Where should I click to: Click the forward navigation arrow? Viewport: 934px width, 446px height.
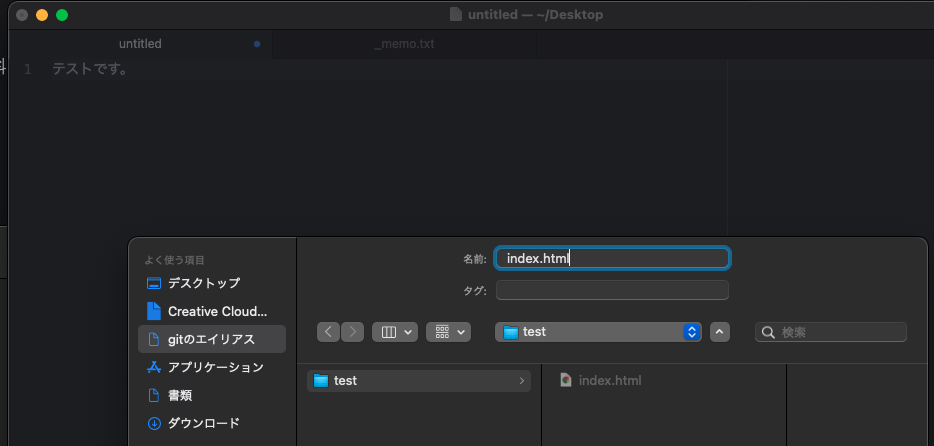click(x=353, y=332)
